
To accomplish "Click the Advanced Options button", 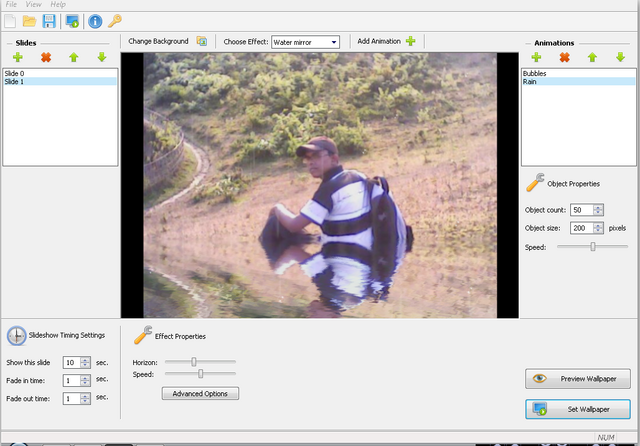I will point(200,394).
